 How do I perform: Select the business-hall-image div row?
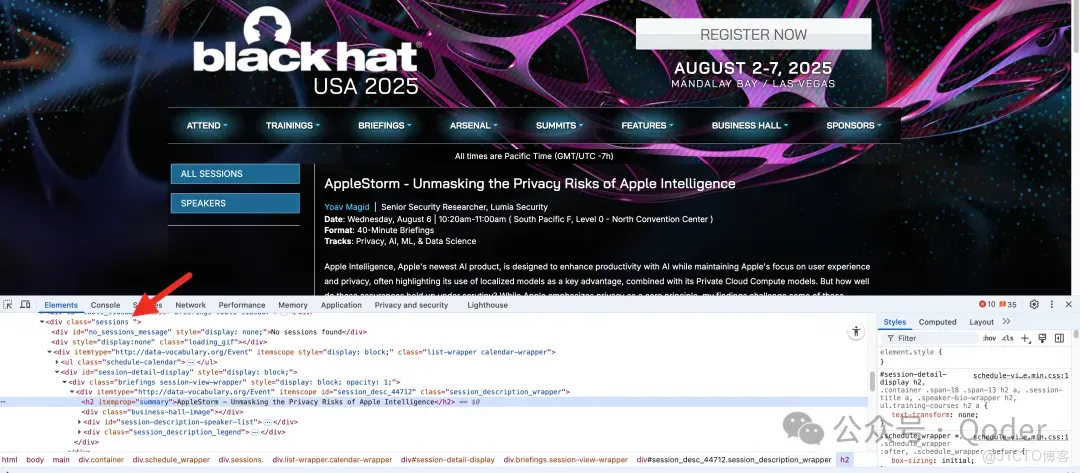click(163, 412)
